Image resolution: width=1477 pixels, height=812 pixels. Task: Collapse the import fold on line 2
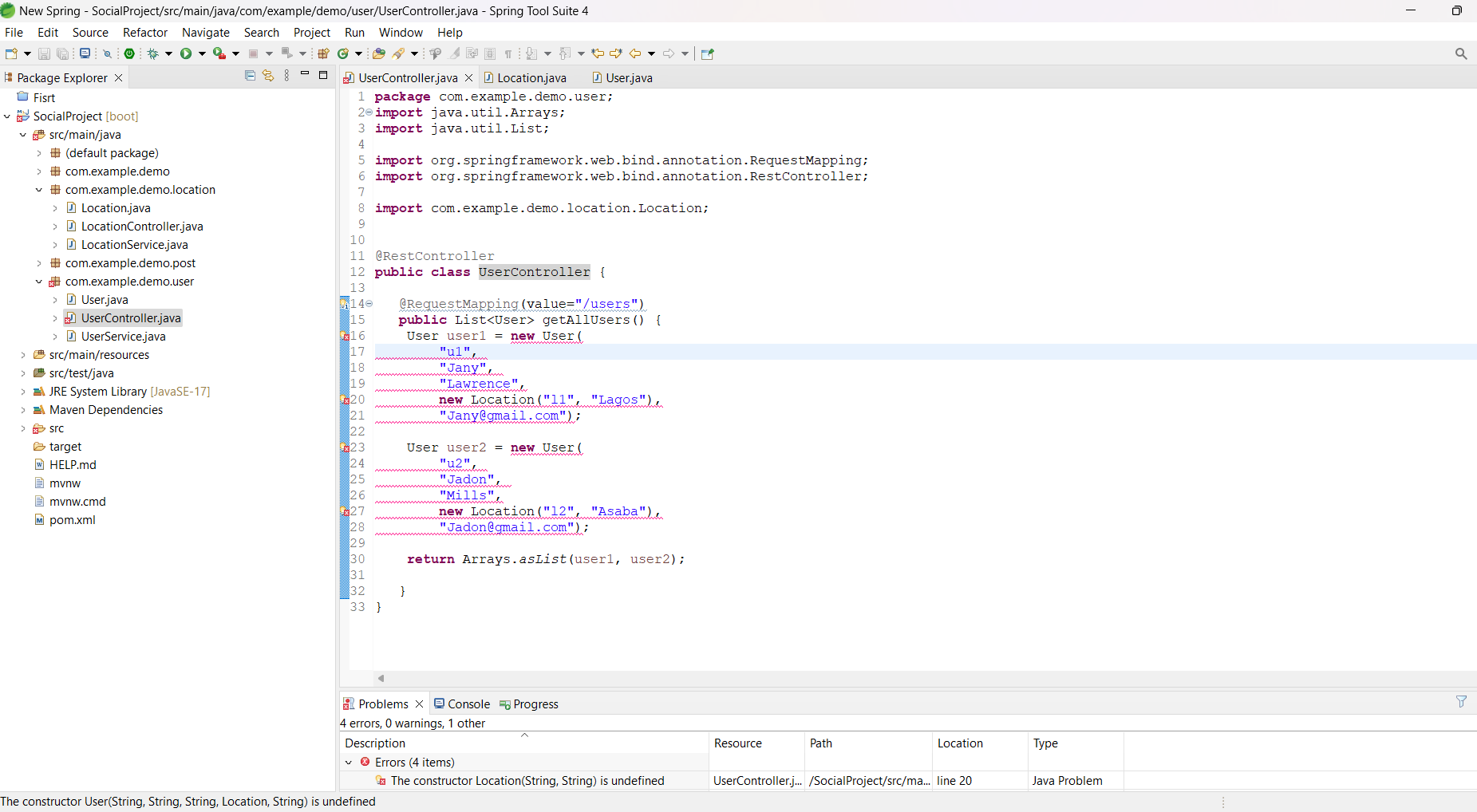(369, 112)
